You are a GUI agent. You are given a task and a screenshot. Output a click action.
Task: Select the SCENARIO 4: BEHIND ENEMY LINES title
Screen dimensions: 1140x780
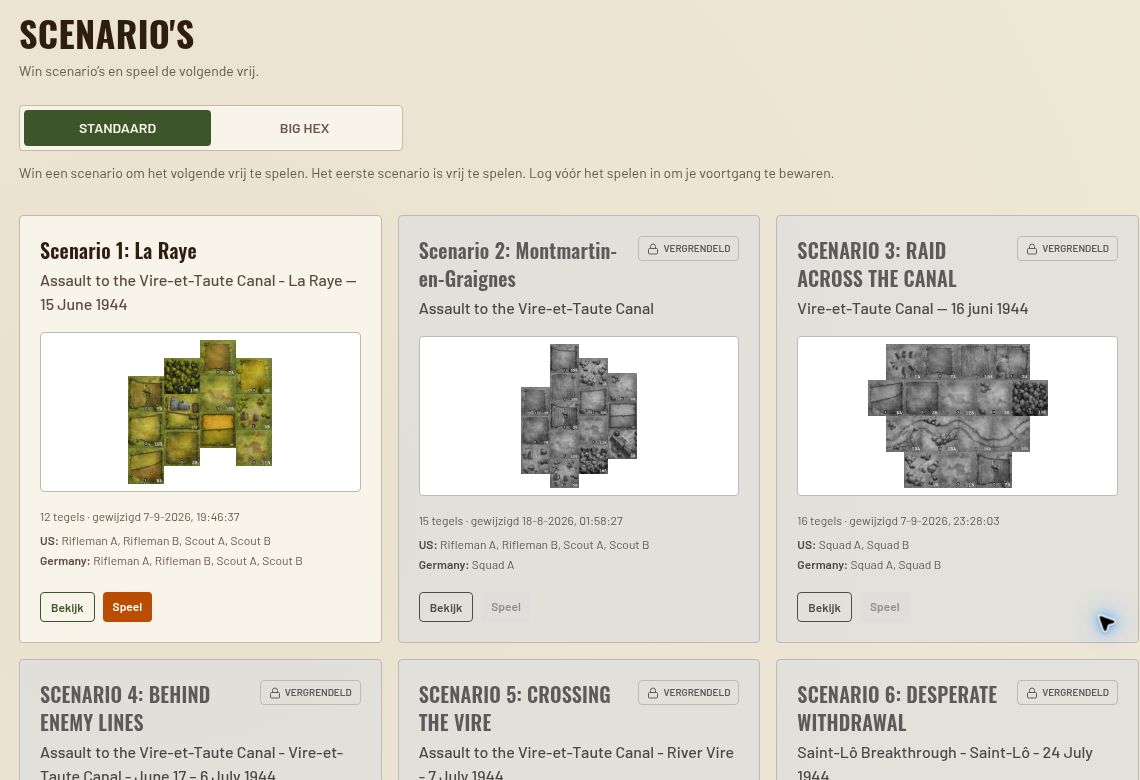tap(125, 709)
